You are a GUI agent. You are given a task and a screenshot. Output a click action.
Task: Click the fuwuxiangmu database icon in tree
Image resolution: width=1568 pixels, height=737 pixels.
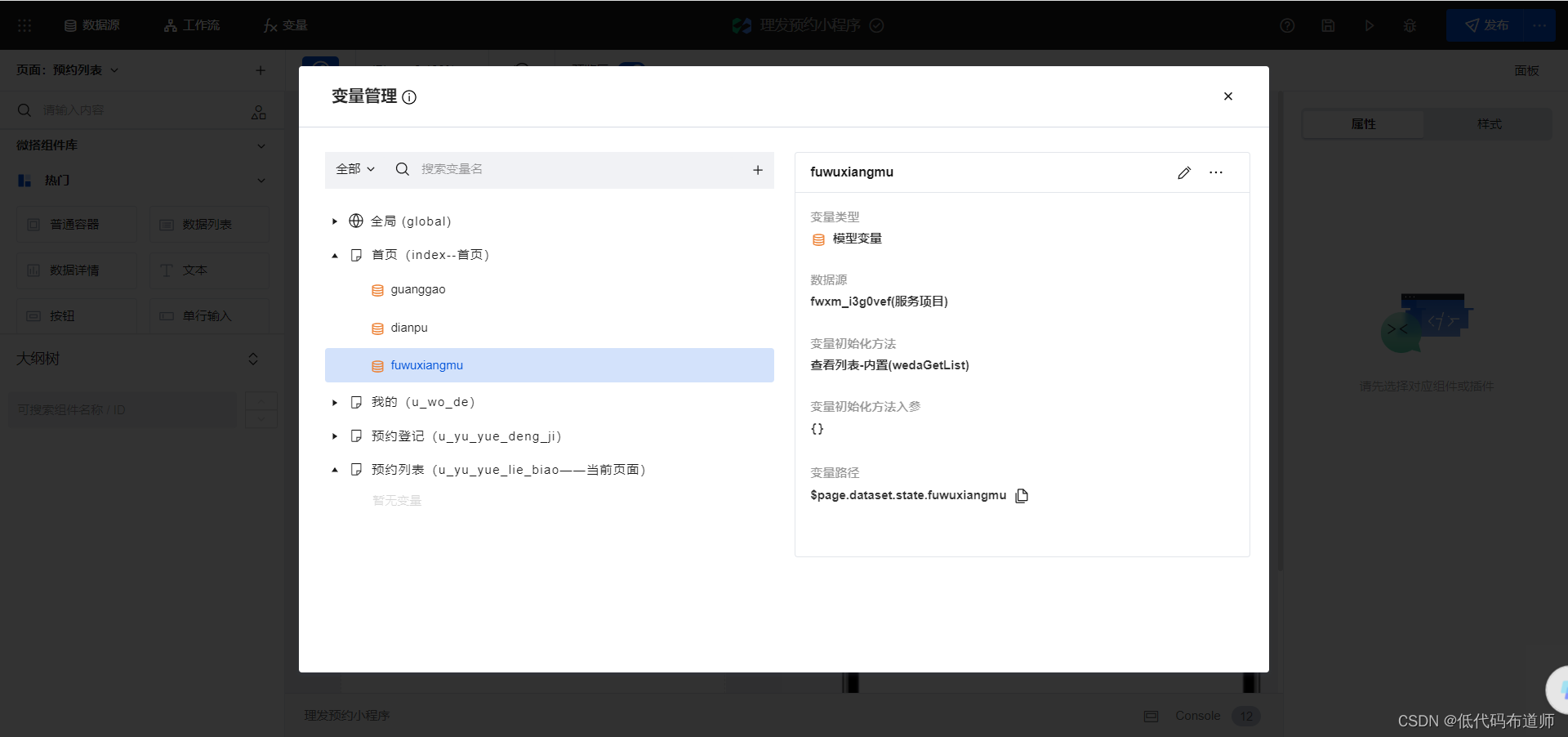tap(377, 366)
